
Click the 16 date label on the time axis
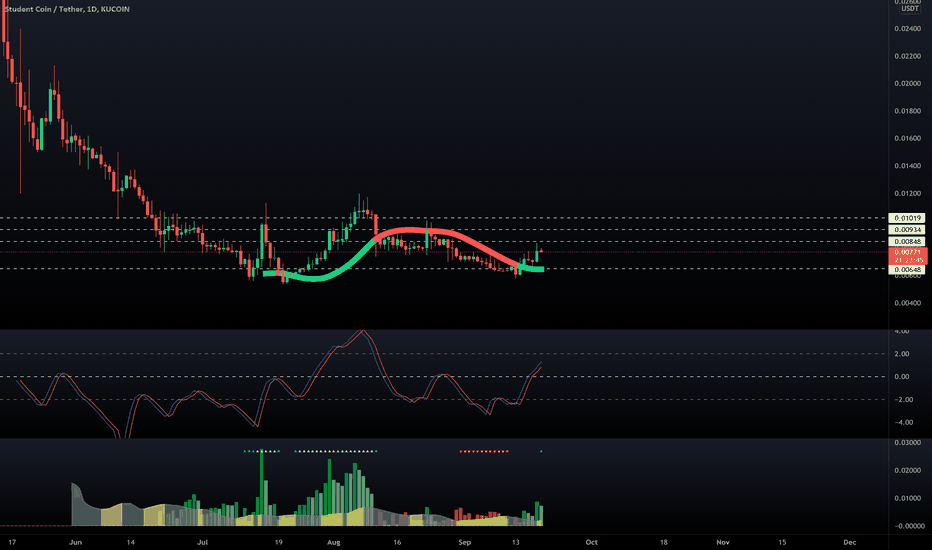point(397,542)
